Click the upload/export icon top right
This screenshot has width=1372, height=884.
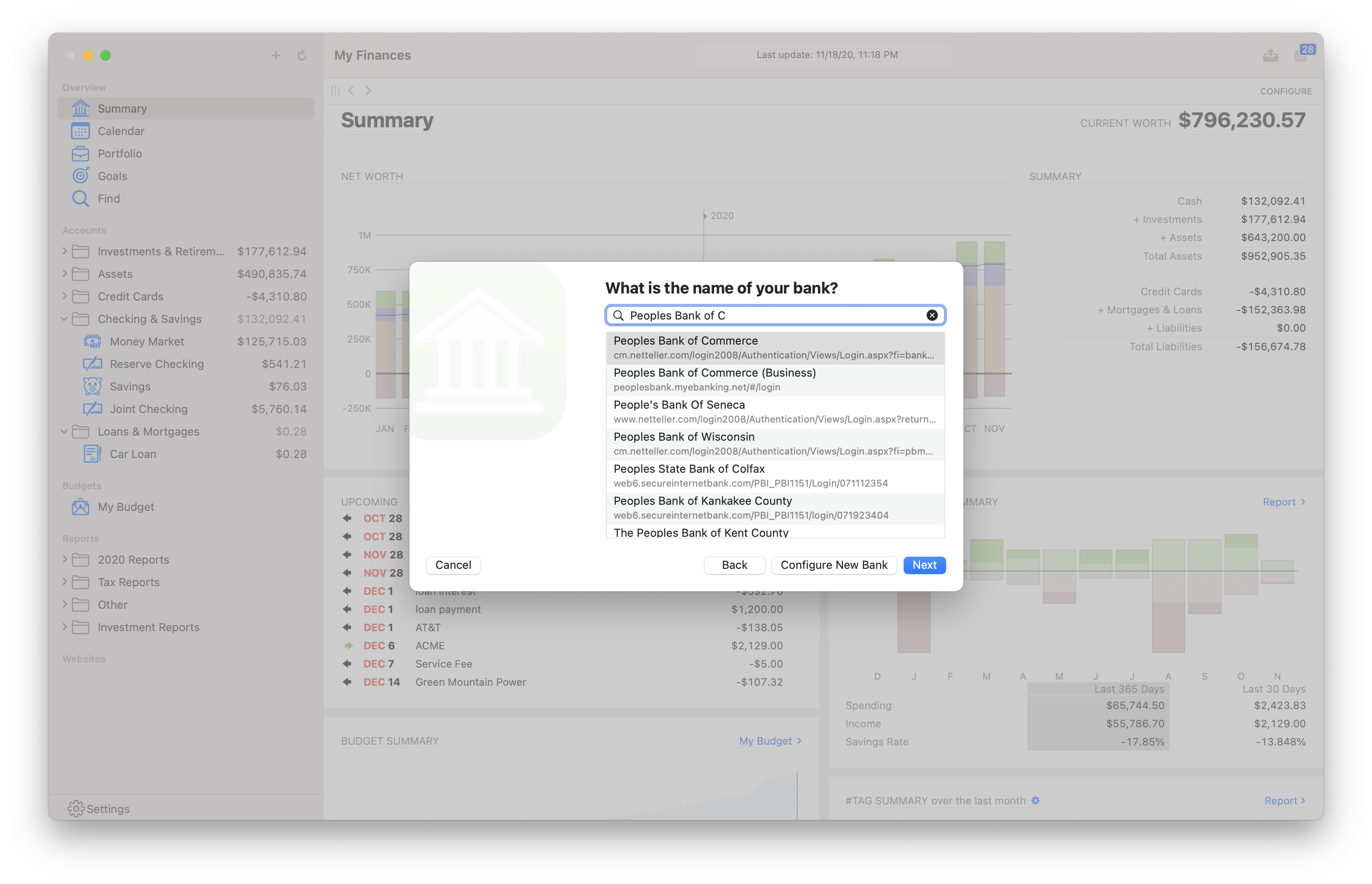coord(1271,54)
